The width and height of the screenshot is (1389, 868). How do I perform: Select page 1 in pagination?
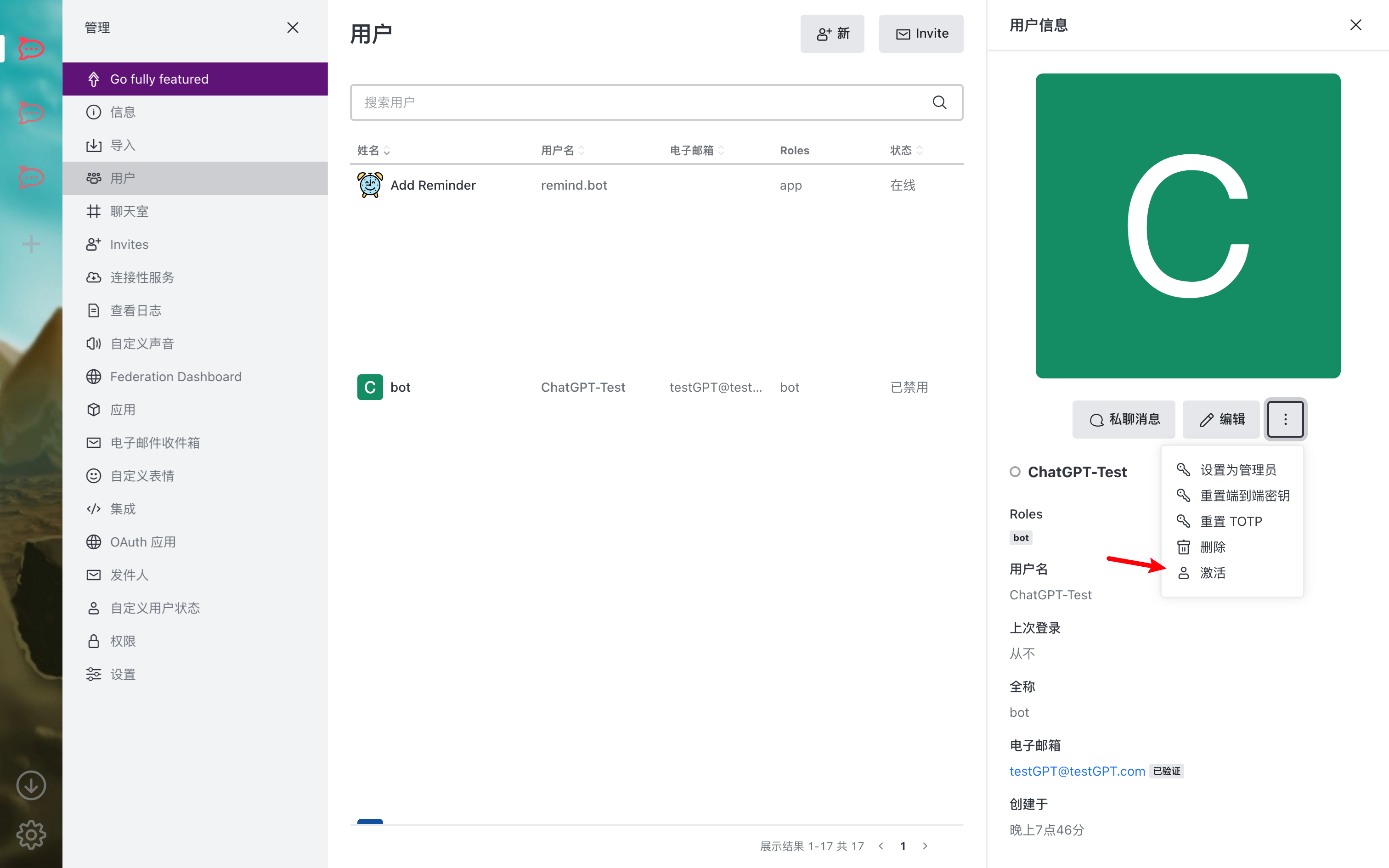click(x=903, y=845)
